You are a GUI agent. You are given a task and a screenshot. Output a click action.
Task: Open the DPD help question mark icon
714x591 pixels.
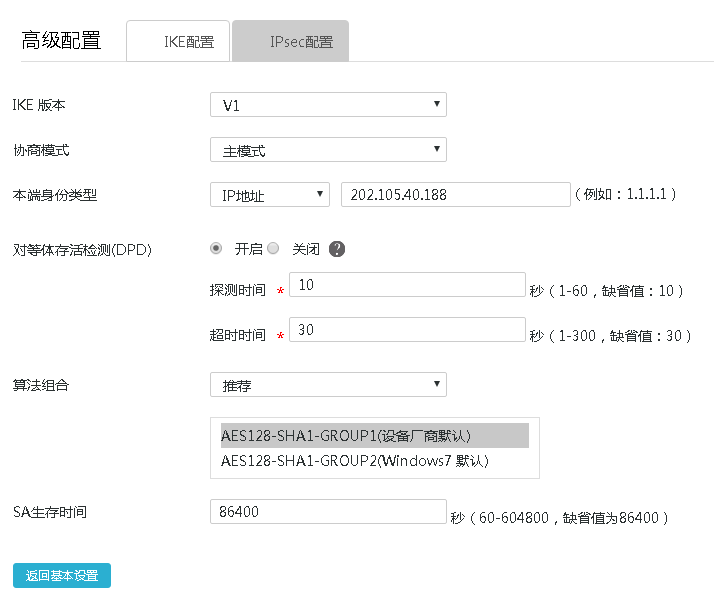coord(337,249)
